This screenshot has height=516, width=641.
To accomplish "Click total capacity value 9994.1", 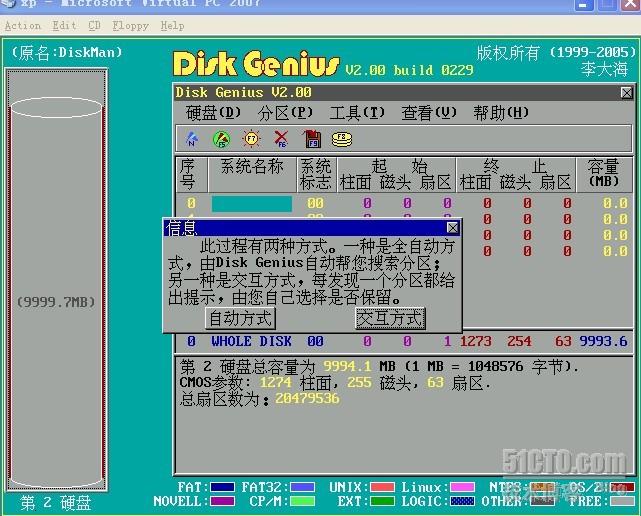I will (x=347, y=366).
